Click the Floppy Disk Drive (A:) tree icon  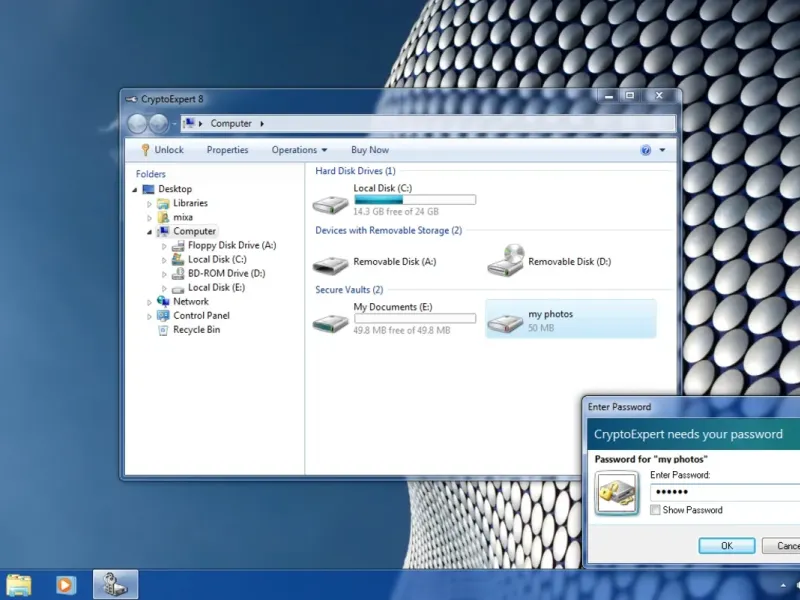pos(178,245)
